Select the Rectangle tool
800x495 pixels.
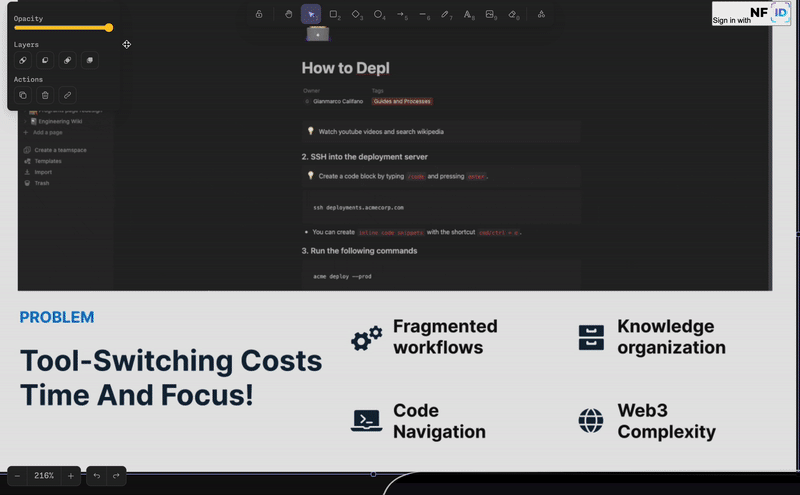click(334, 14)
